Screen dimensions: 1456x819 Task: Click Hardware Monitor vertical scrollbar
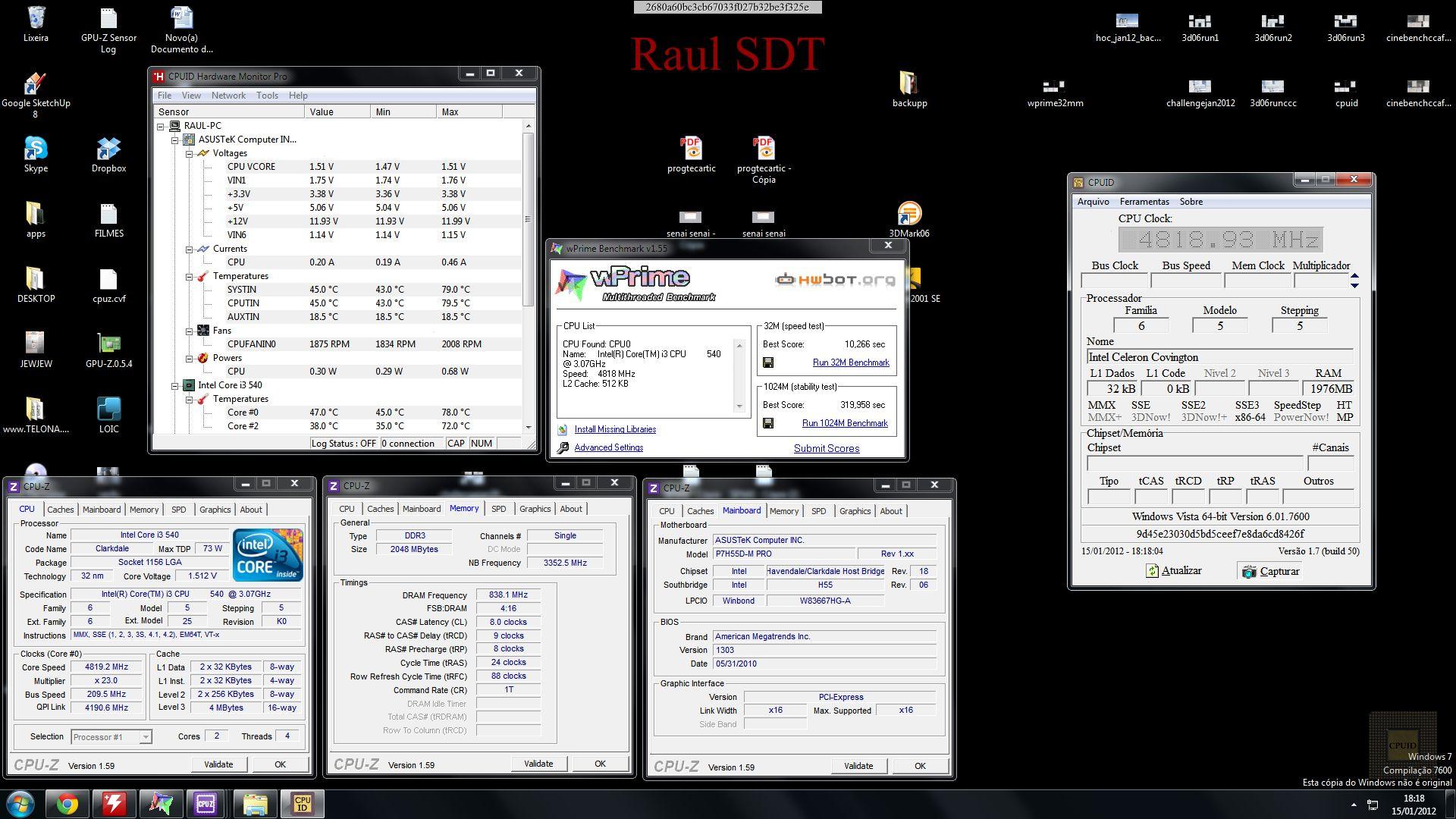pos(528,220)
